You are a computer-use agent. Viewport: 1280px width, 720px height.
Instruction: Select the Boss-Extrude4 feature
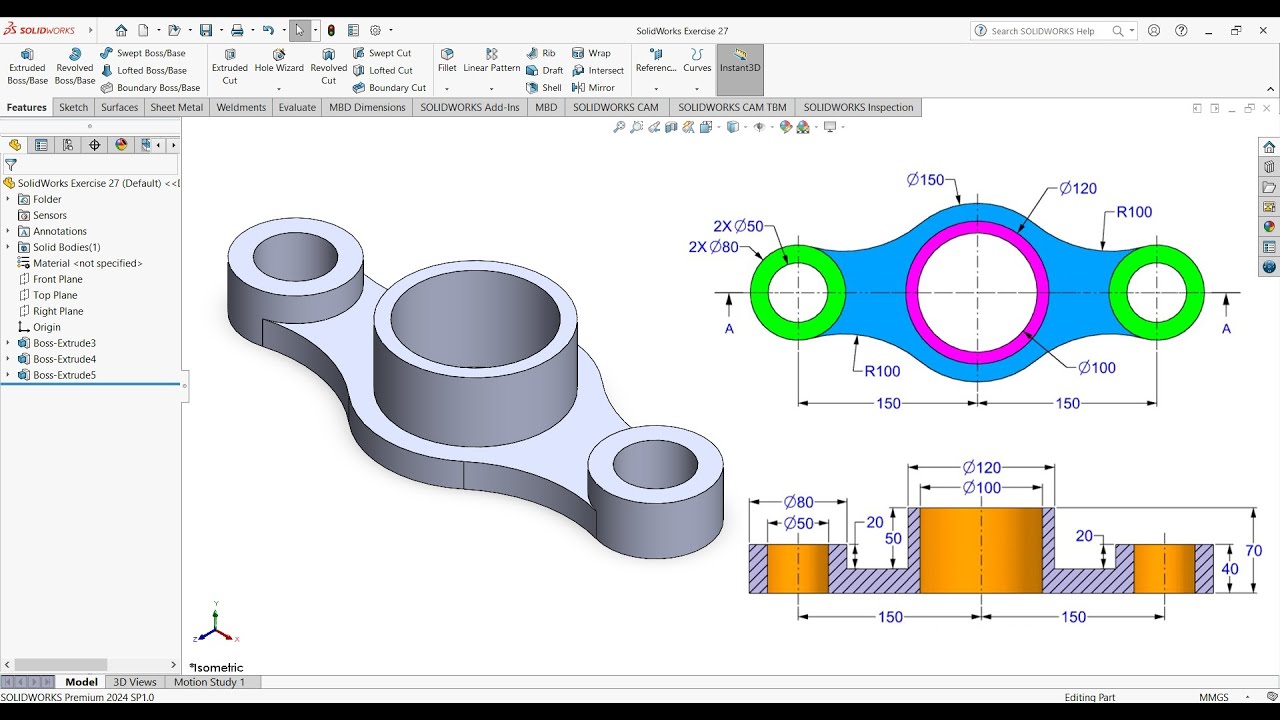coord(57,359)
